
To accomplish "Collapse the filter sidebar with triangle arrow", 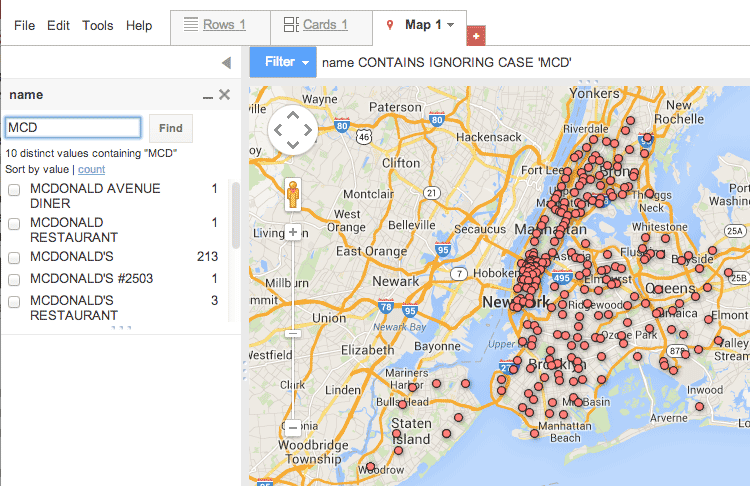I will coord(227,63).
